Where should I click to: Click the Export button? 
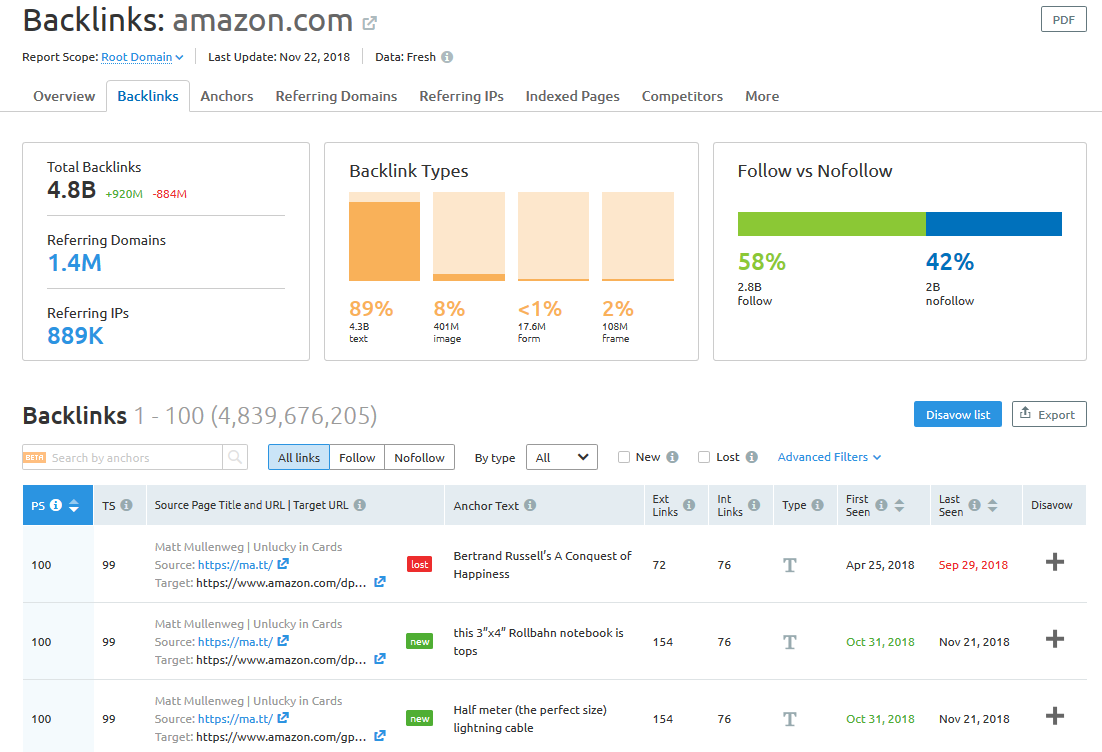1049,415
